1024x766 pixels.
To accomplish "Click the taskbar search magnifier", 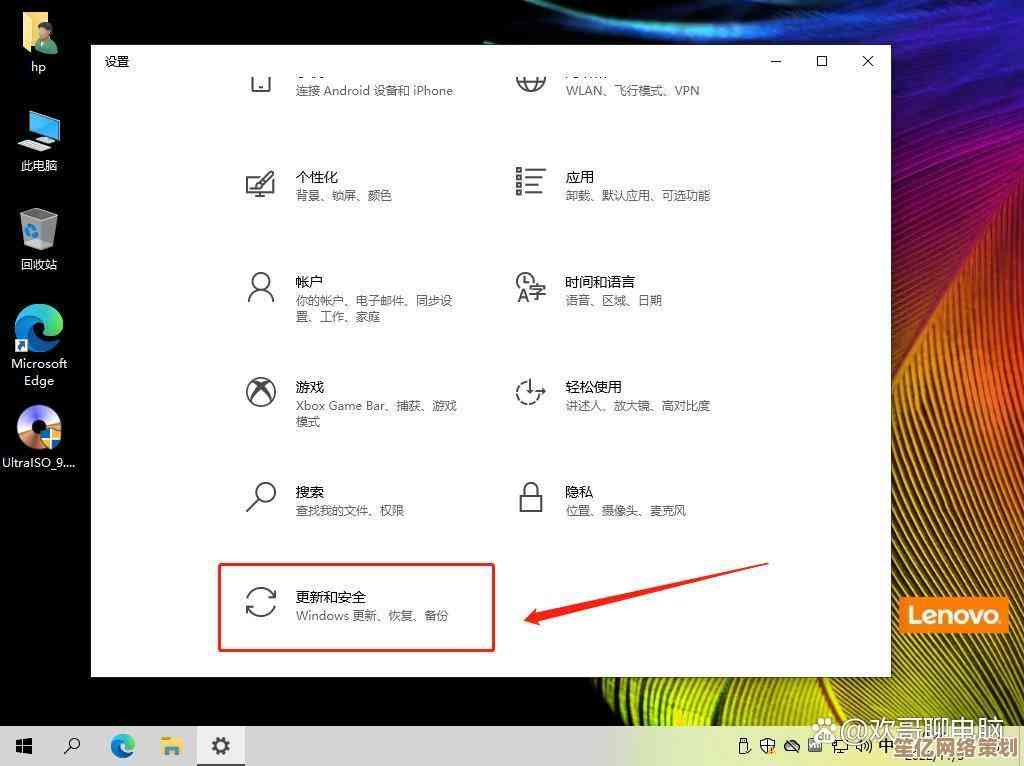I will click(72, 746).
